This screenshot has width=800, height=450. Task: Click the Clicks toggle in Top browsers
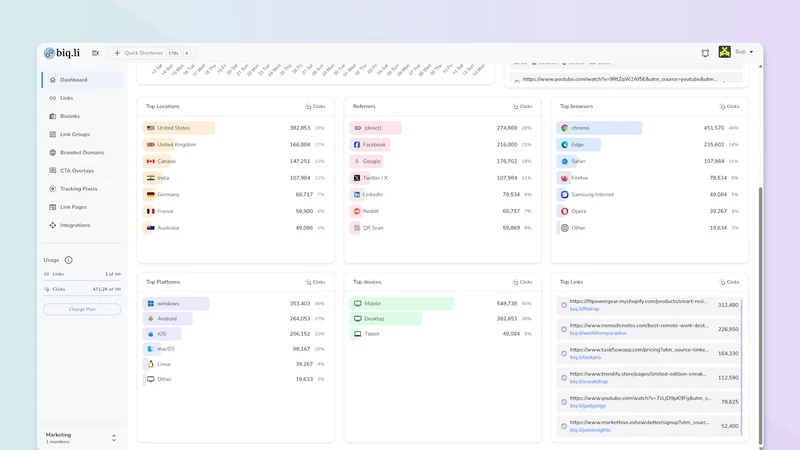pos(730,107)
